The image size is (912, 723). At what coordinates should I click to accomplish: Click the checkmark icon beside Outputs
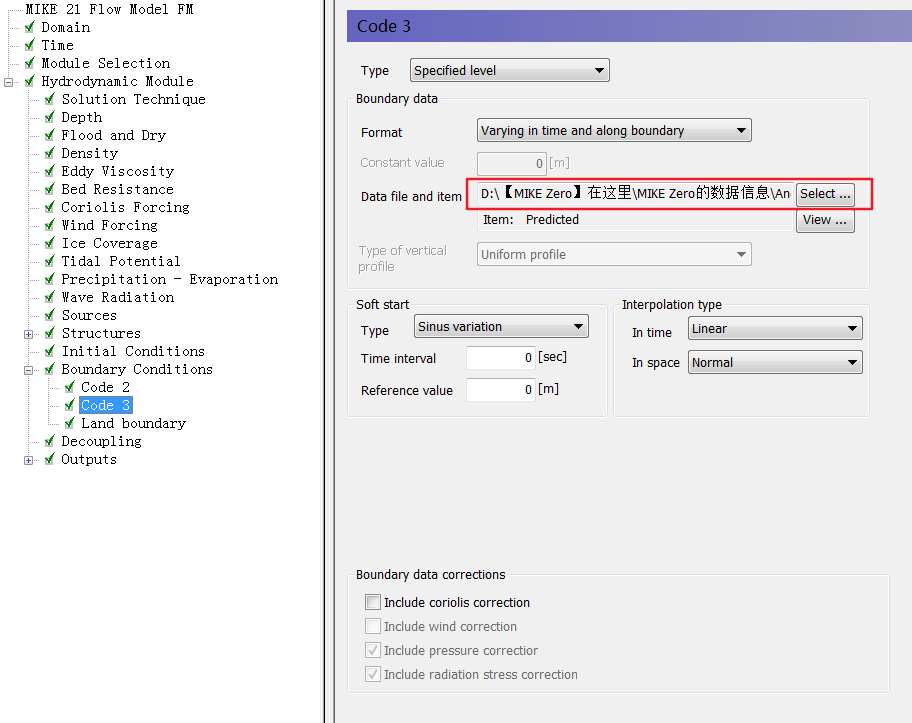(x=50, y=460)
